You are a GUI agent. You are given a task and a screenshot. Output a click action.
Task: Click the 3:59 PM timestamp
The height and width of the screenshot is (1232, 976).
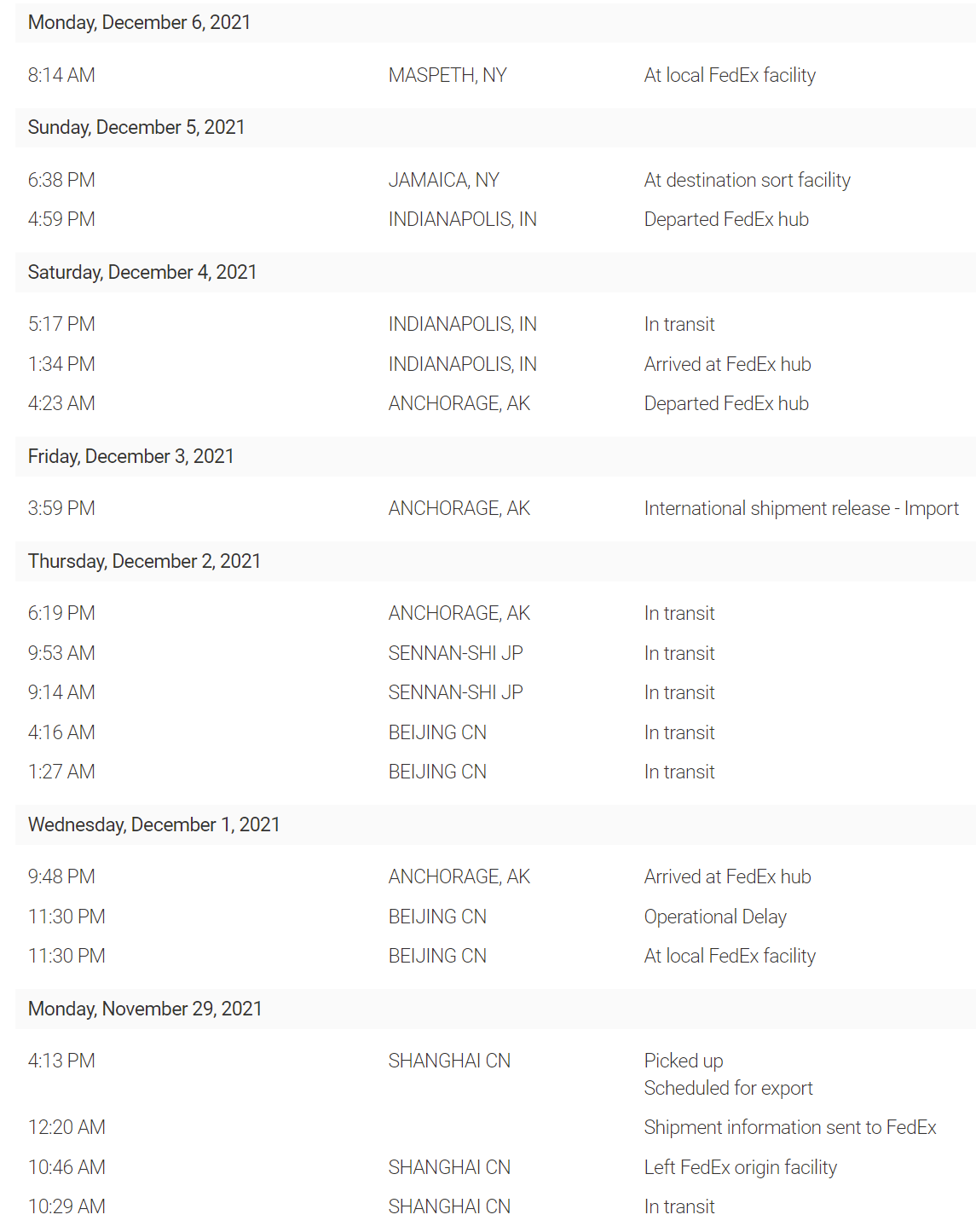pyautogui.click(x=61, y=508)
